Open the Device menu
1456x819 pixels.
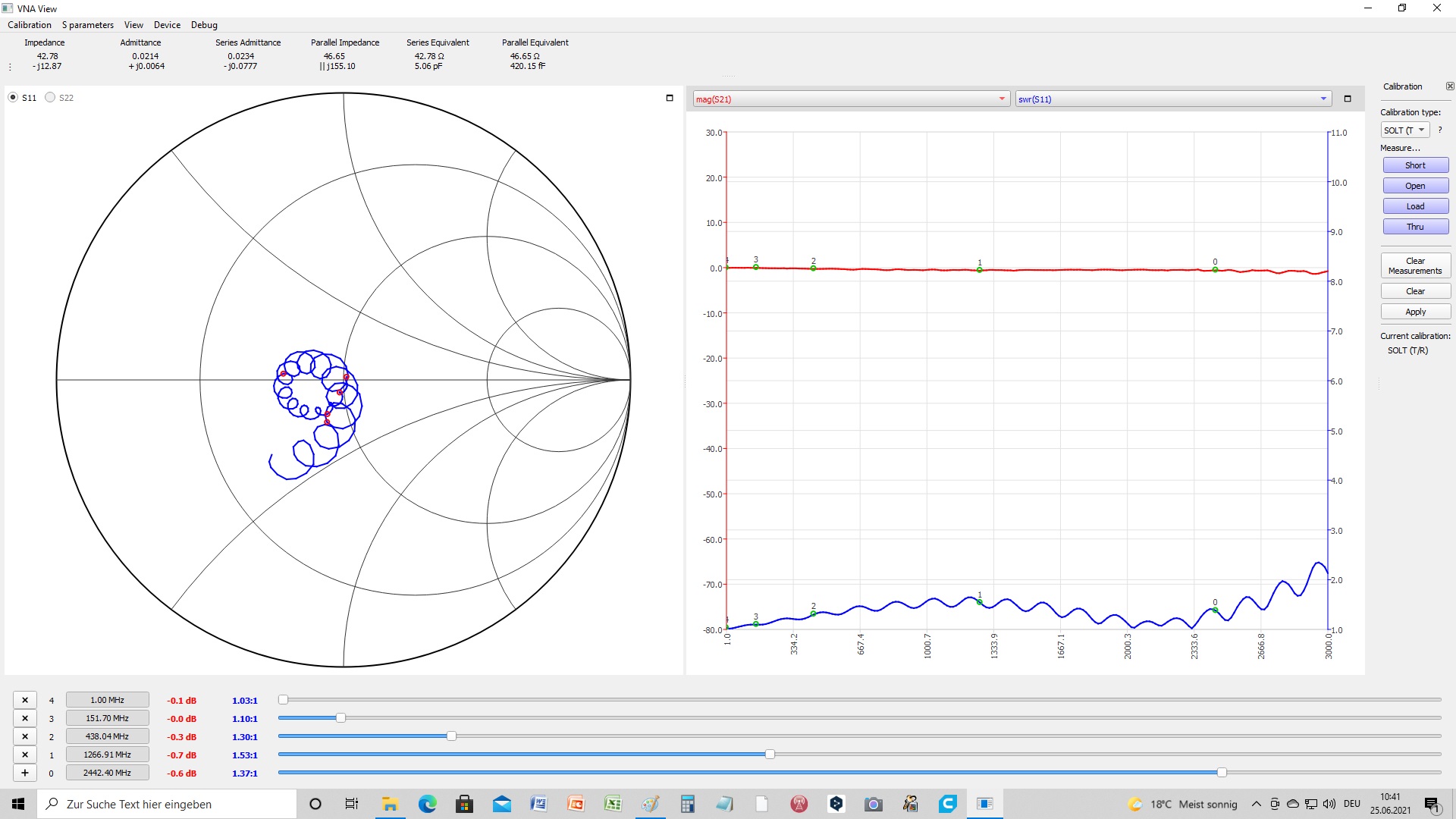point(167,25)
